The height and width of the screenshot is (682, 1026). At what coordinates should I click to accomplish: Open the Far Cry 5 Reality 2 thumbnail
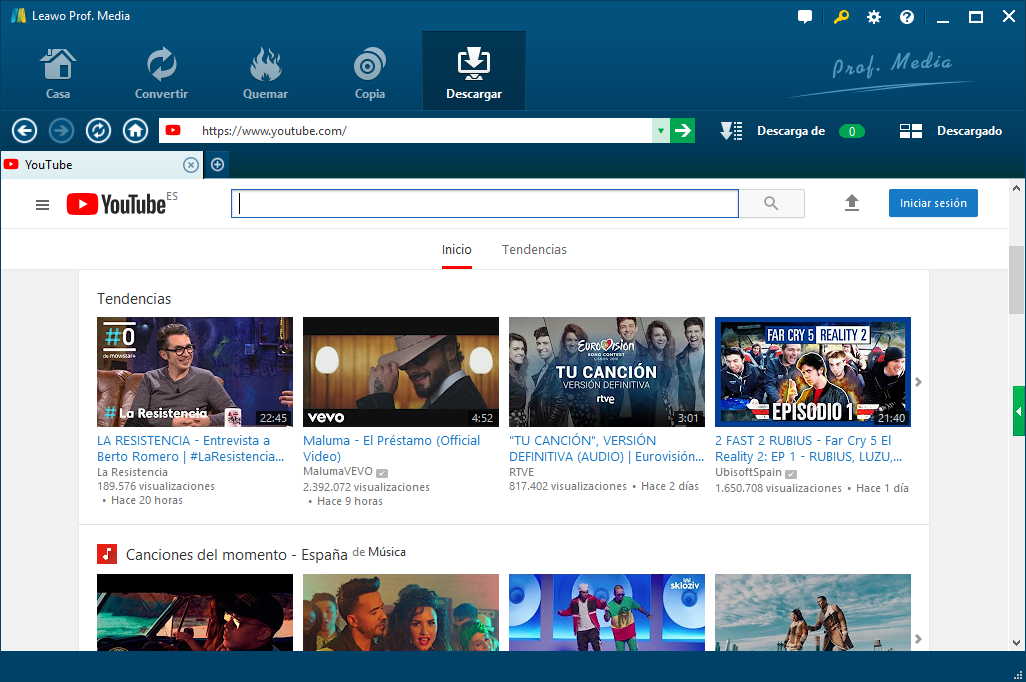pyautogui.click(x=813, y=372)
